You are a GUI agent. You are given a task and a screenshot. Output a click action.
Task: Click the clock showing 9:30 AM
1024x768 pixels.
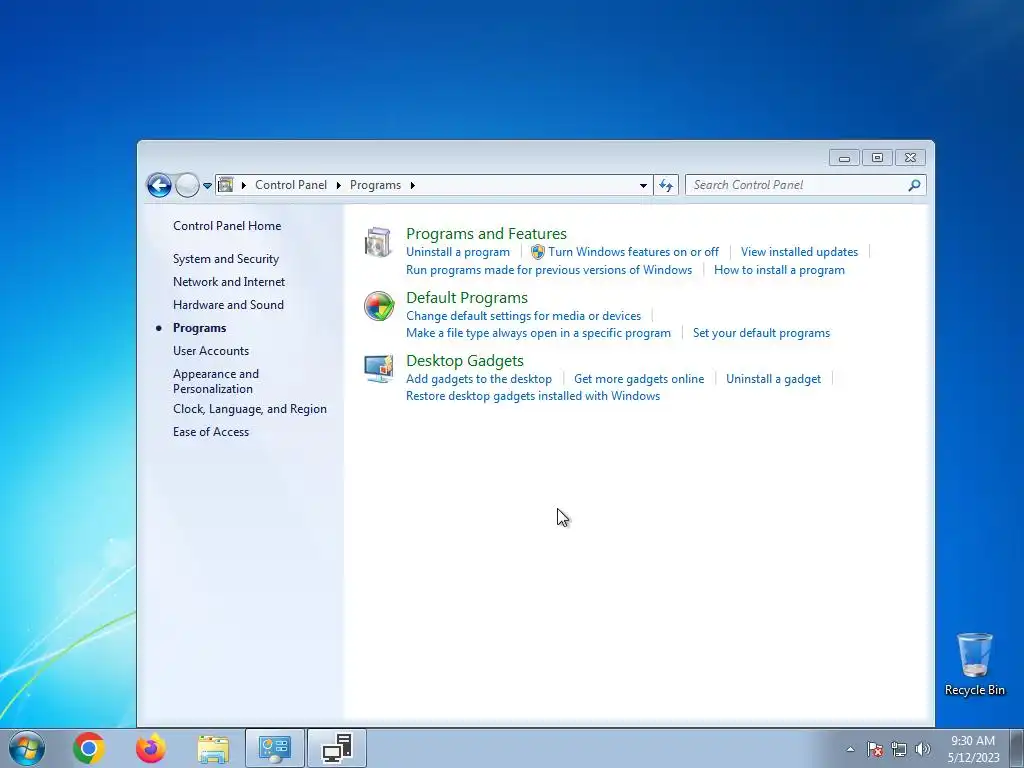coord(973,748)
